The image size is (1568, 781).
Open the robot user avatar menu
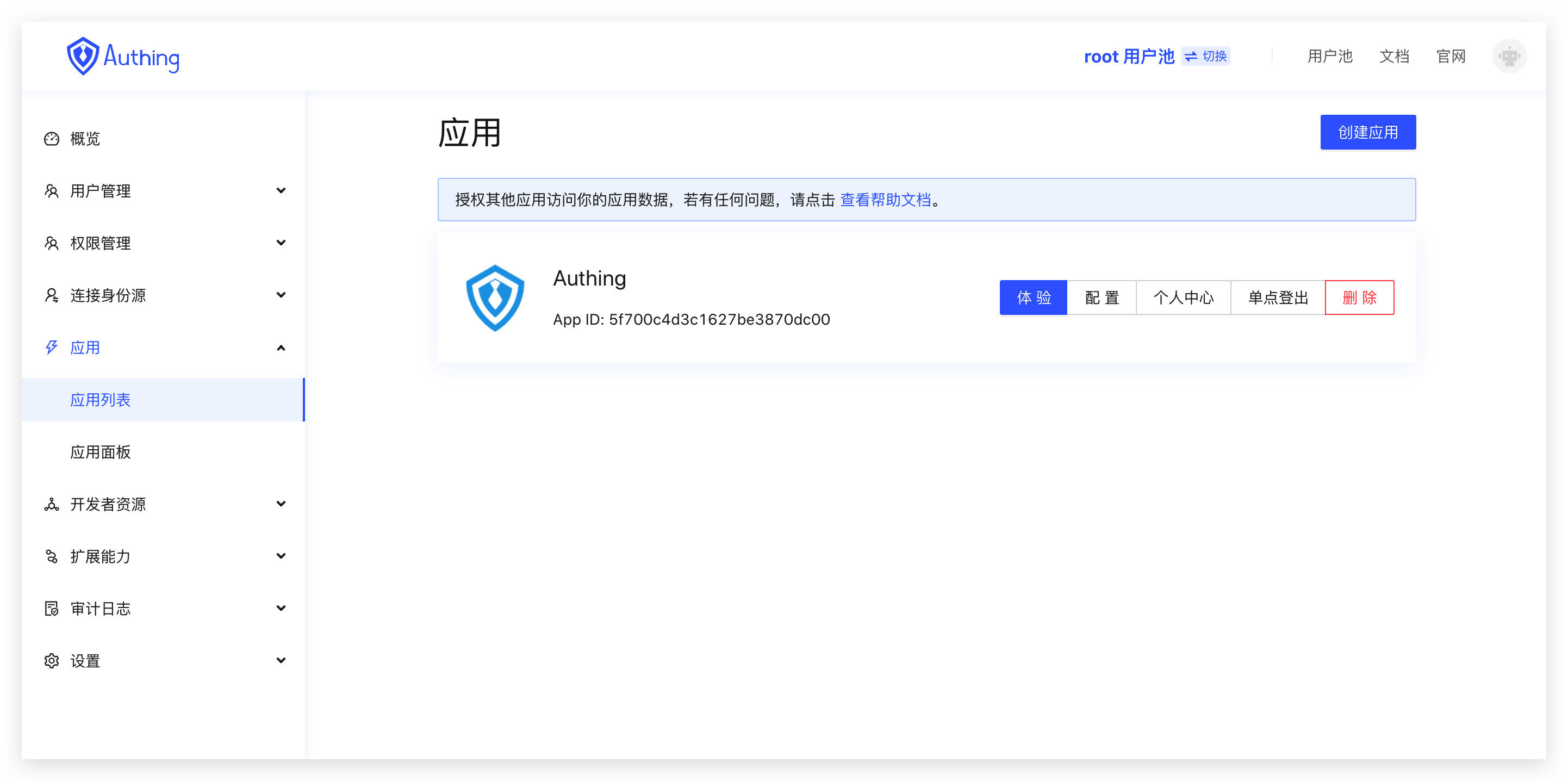pos(1509,56)
